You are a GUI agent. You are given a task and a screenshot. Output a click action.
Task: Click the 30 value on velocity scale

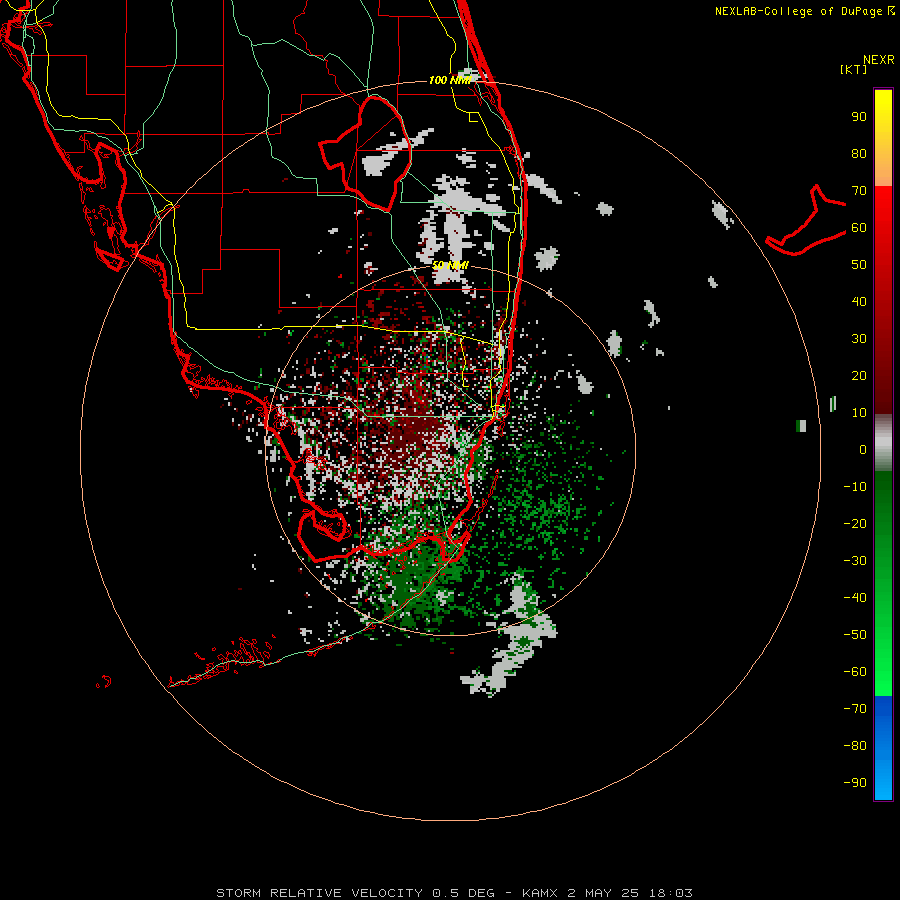point(859,339)
